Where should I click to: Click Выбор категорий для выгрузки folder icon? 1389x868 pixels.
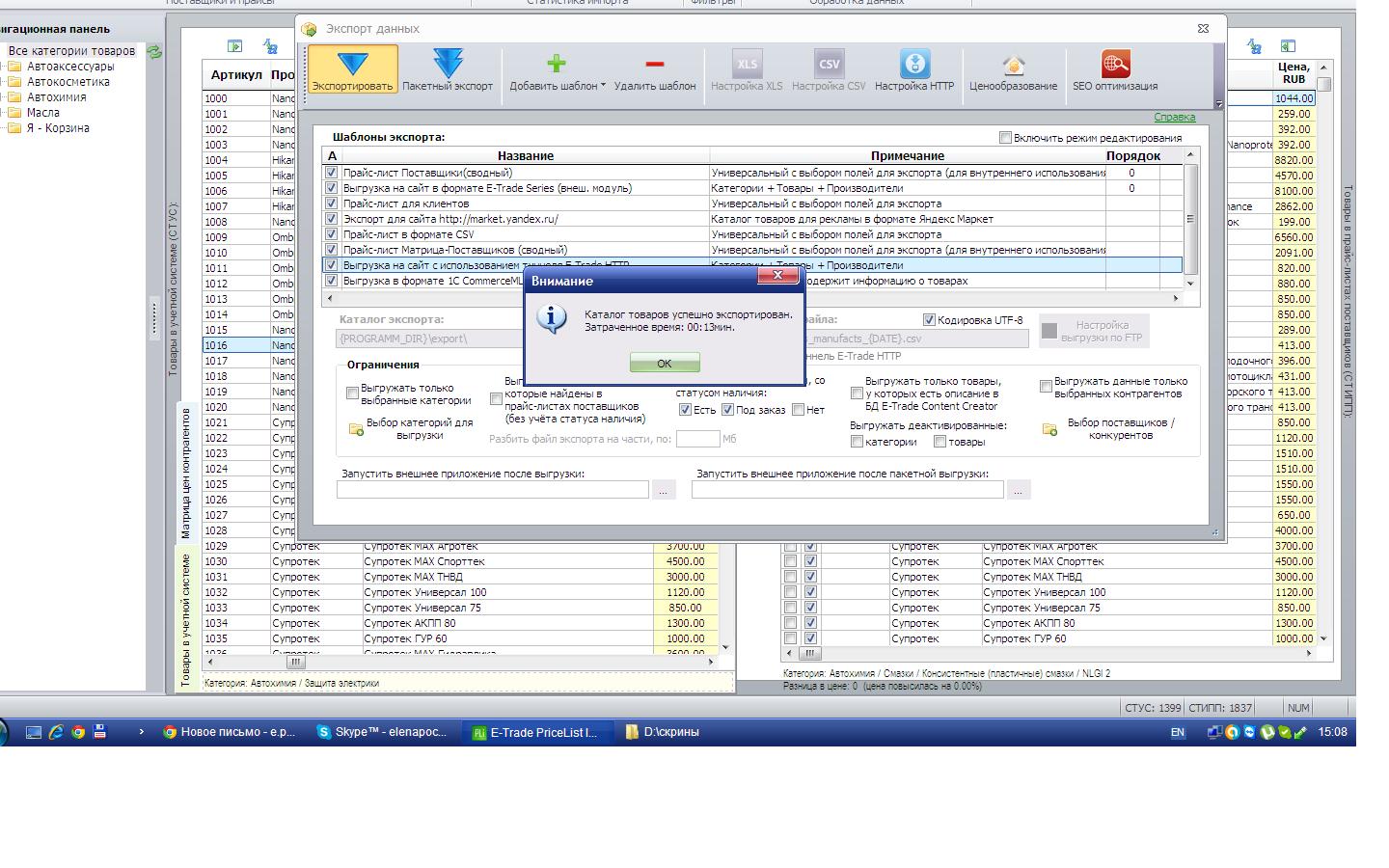356,429
